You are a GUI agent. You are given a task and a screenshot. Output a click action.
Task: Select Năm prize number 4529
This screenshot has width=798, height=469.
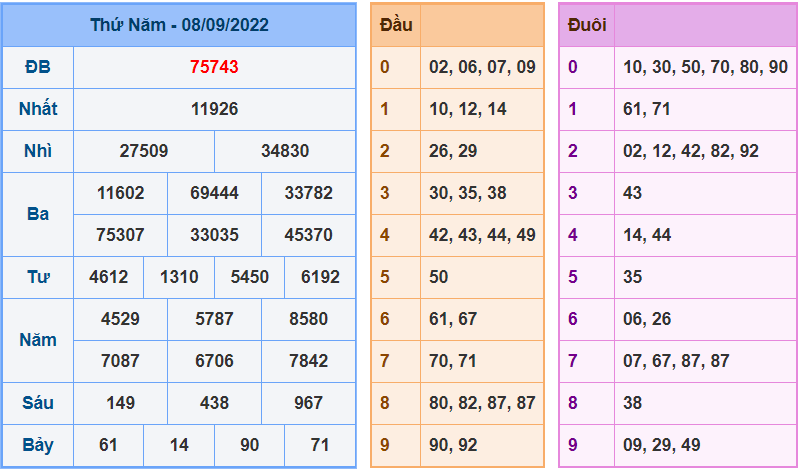[x=120, y=319]
